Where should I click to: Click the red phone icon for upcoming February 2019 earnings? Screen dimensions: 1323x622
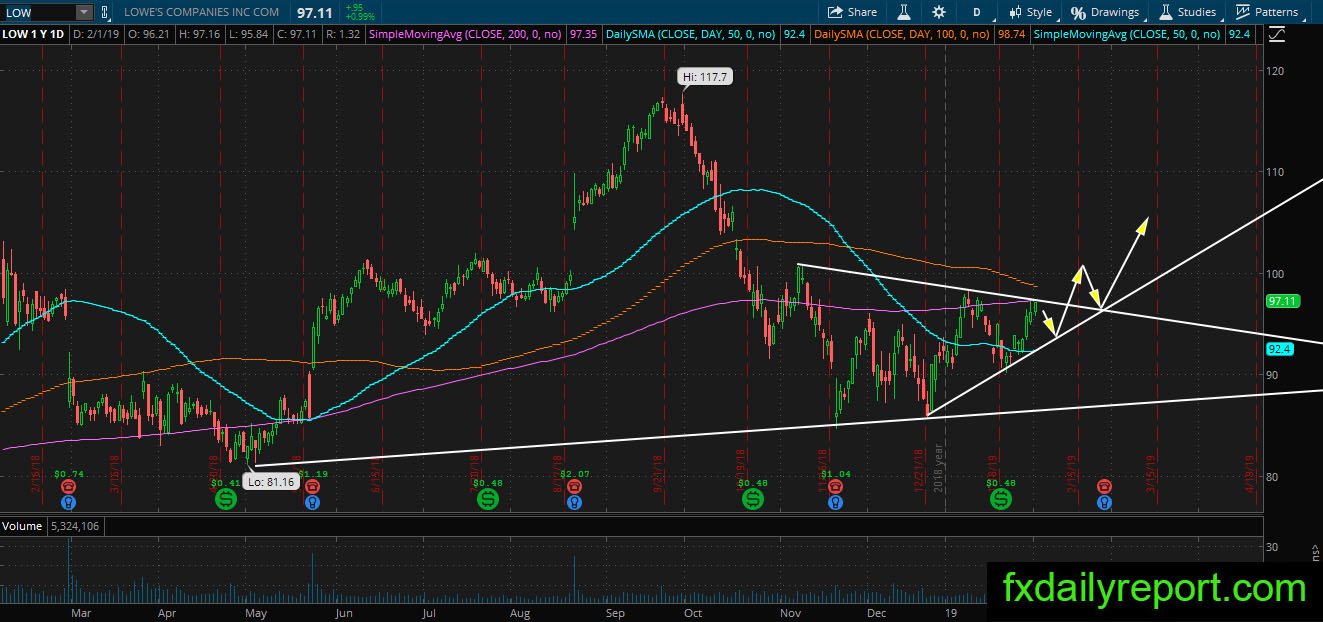point(1104,485)
